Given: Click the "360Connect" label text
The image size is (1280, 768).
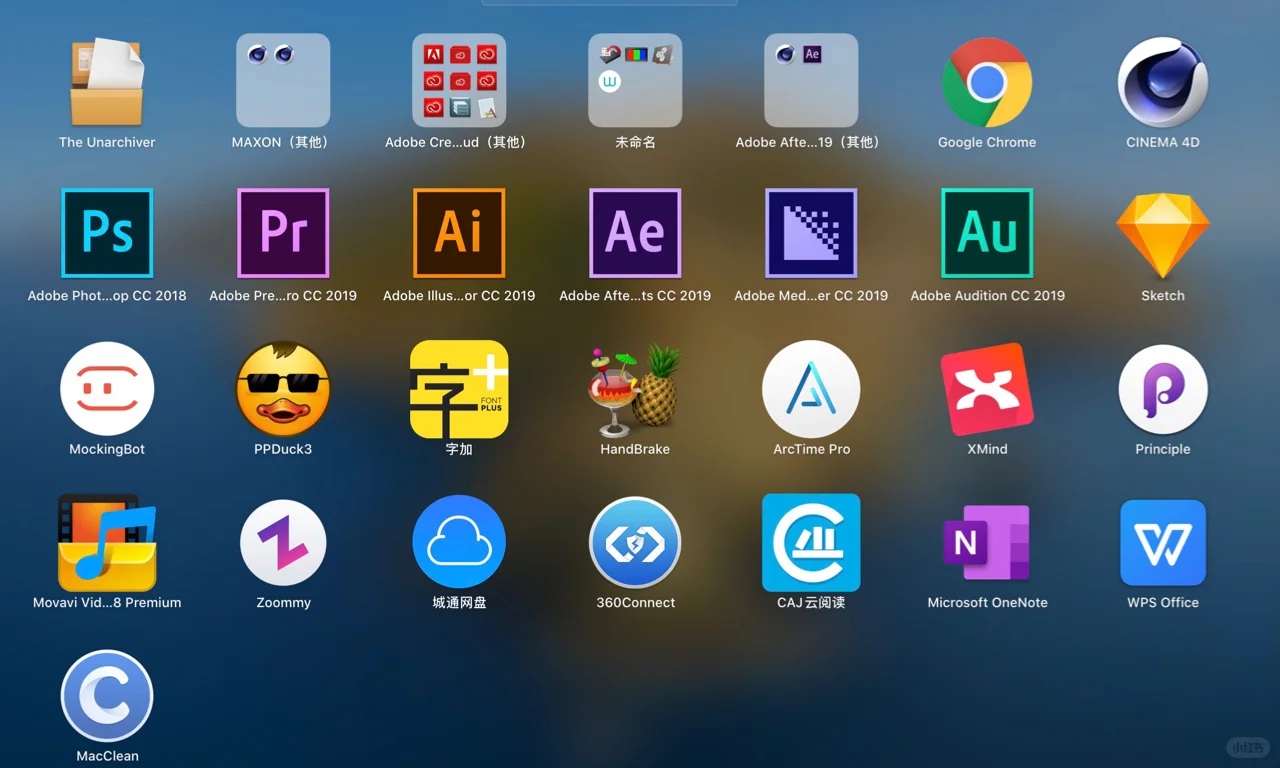Looking at the screenshot, I should pyautogui.click(x=635, y=602).
